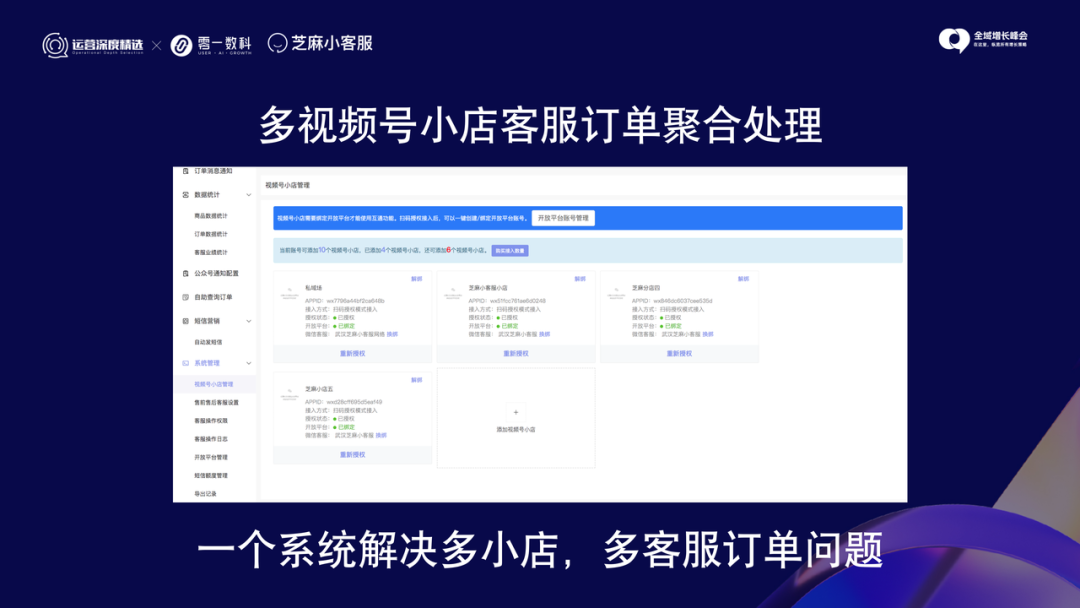Collapse the 系统管理 menu chevron
The image size is (1080, 608).
tap(249, 363)
